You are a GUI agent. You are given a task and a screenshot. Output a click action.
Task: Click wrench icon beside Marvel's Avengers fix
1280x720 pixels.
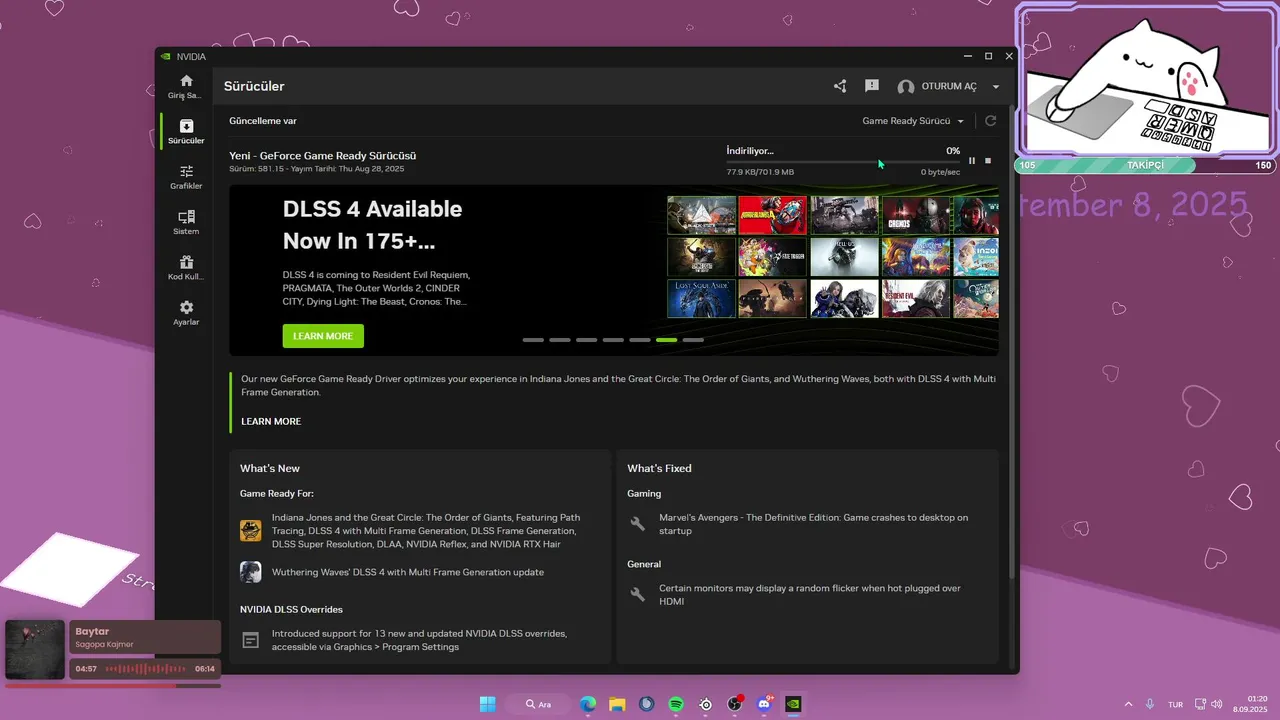click(x=638, y=524)
